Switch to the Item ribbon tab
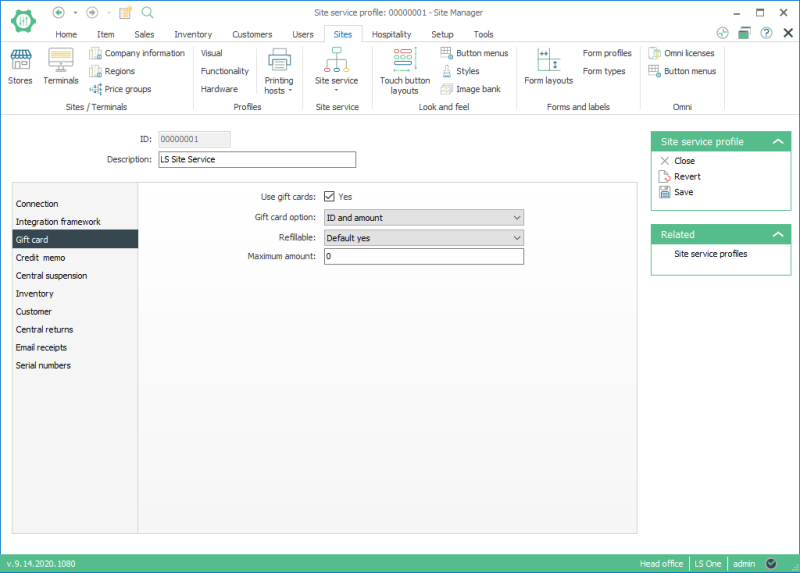 106,34
